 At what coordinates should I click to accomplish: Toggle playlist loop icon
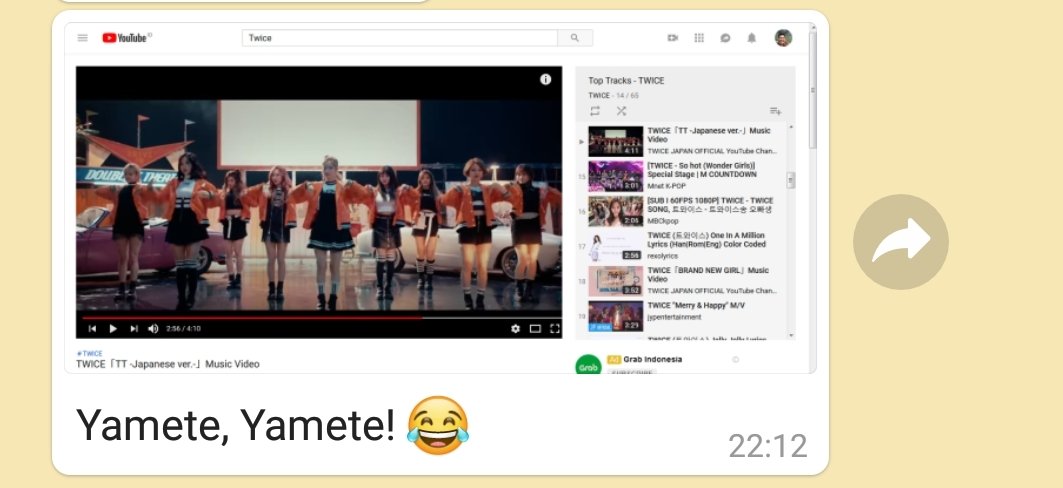point(595,111)
